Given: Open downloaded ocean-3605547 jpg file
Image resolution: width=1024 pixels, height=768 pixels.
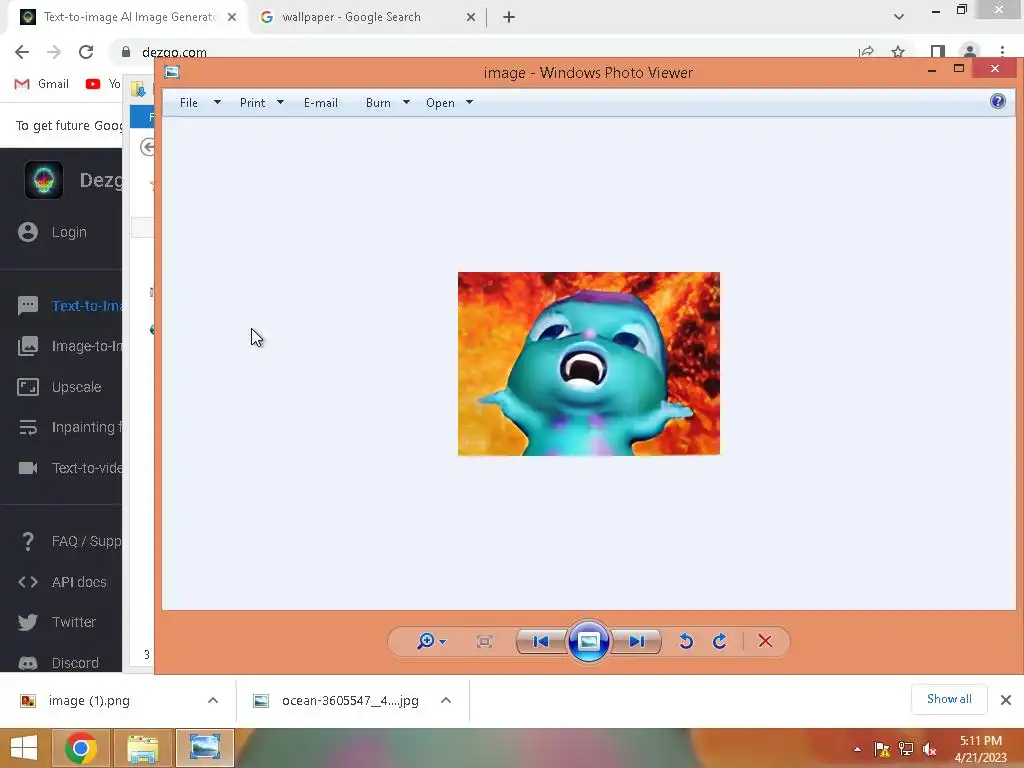Looking at the screenshot, I should pos(336,701).
